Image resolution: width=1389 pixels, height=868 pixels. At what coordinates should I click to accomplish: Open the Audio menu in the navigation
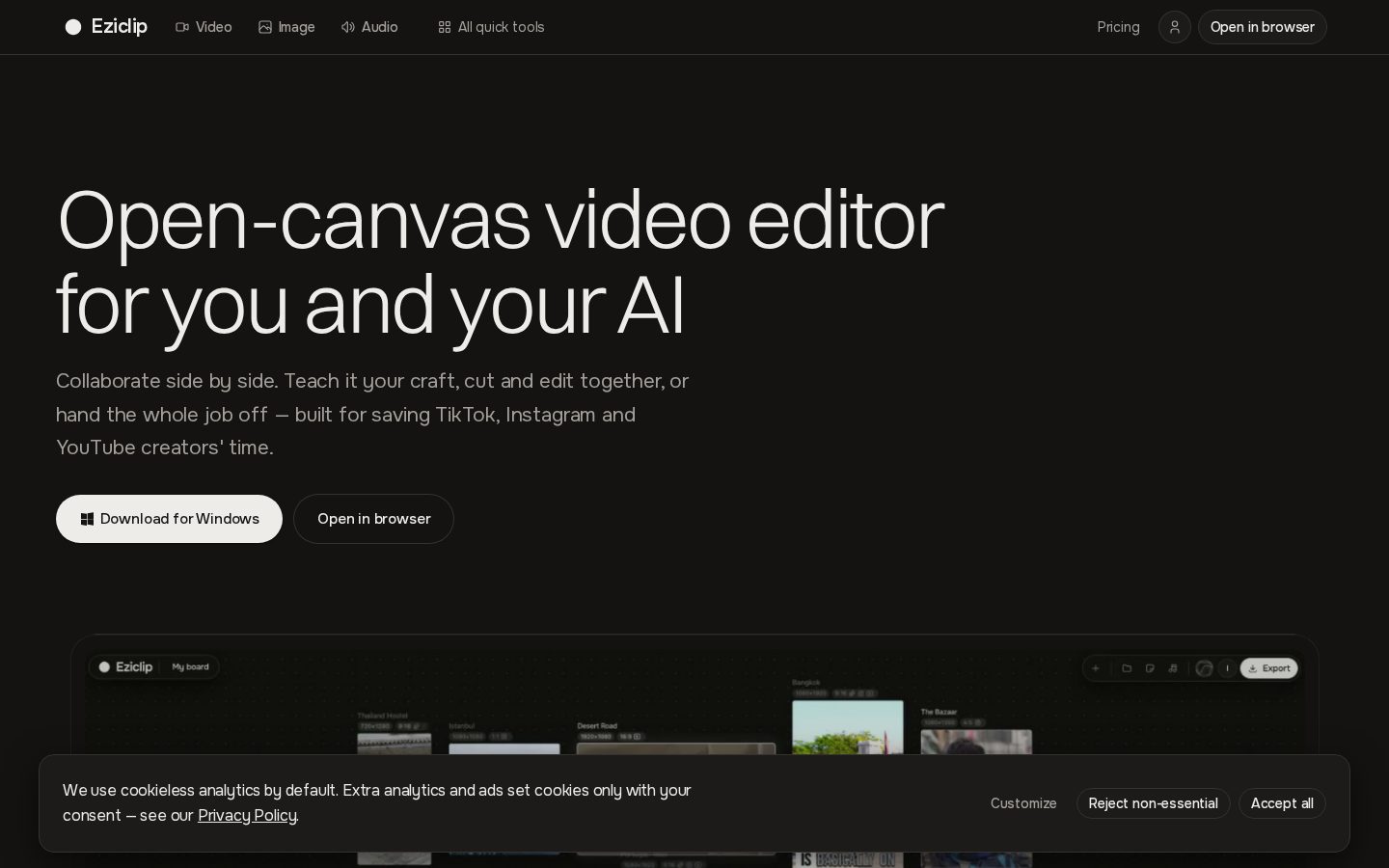[x=369, y=27]
